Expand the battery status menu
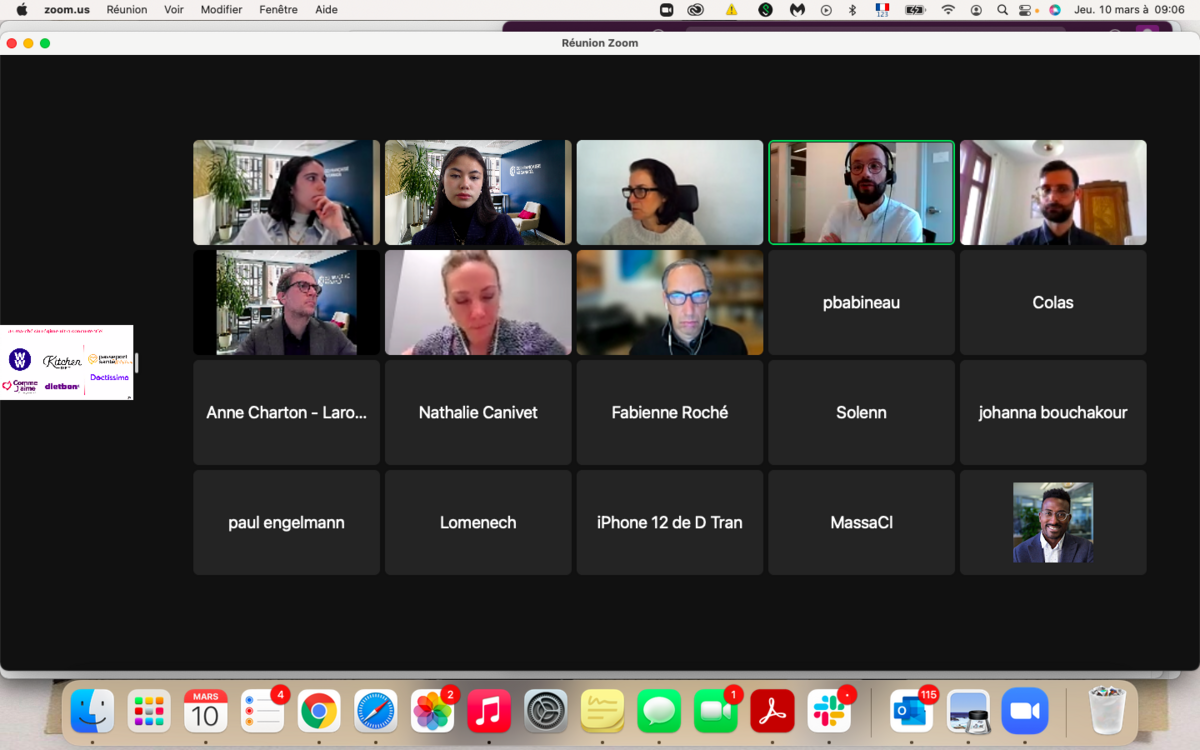This screenshot has height=750, width=1200. point(914,10)
